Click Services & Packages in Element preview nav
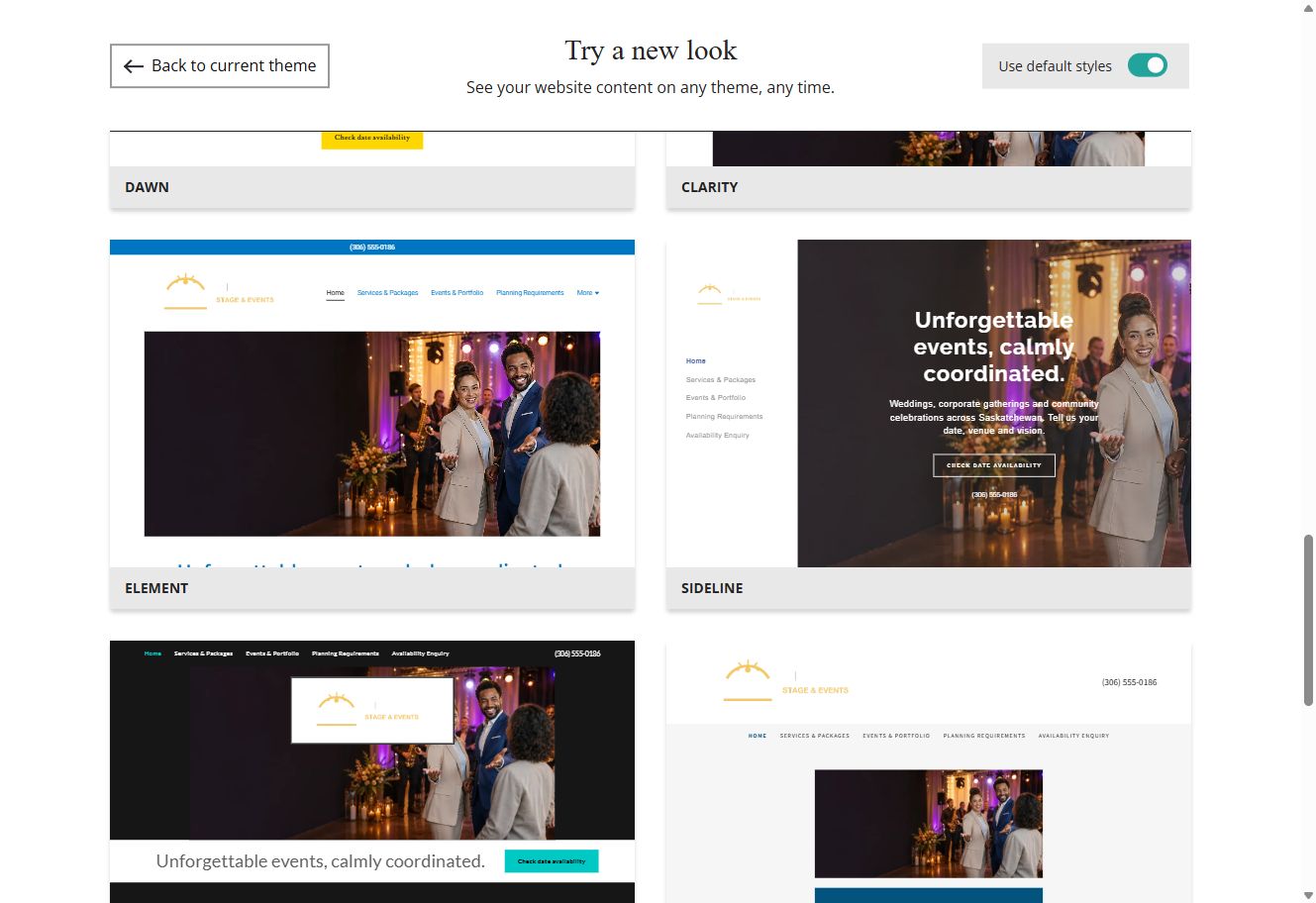Screen dimensions: 1316x903 tap(388, 293)
